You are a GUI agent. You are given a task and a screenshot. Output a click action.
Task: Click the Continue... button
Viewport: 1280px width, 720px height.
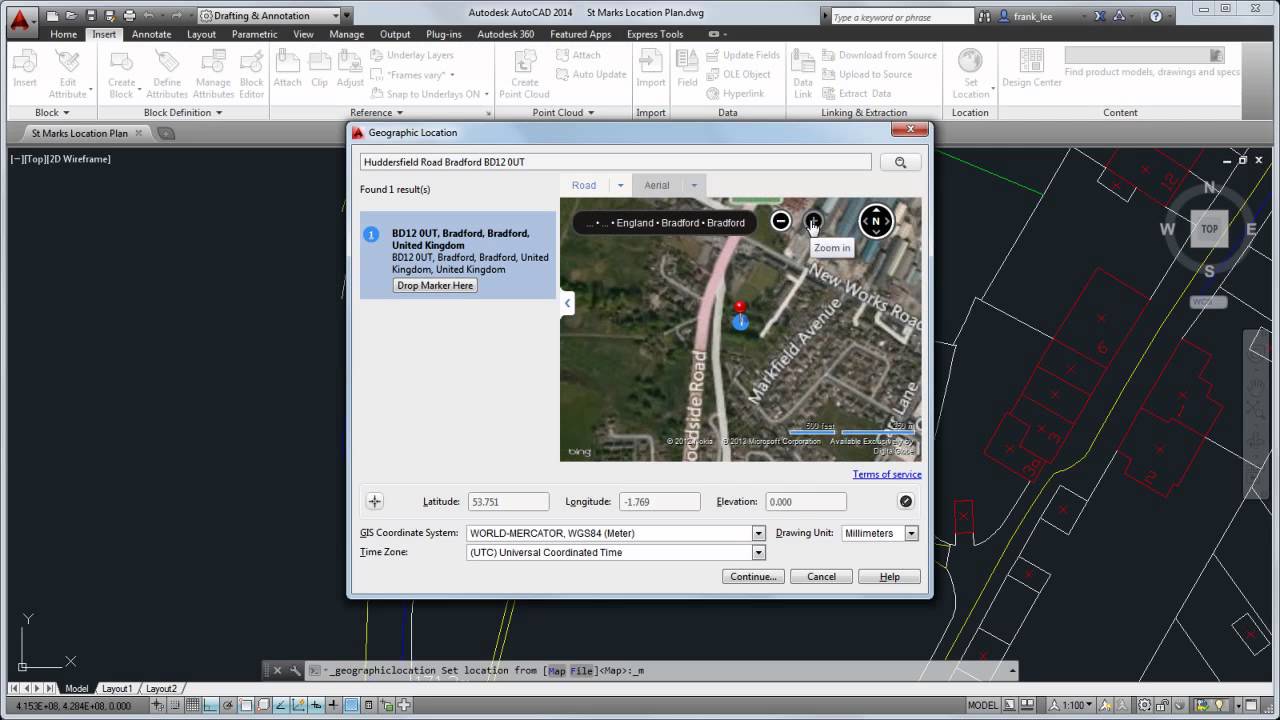coord(753,577)
